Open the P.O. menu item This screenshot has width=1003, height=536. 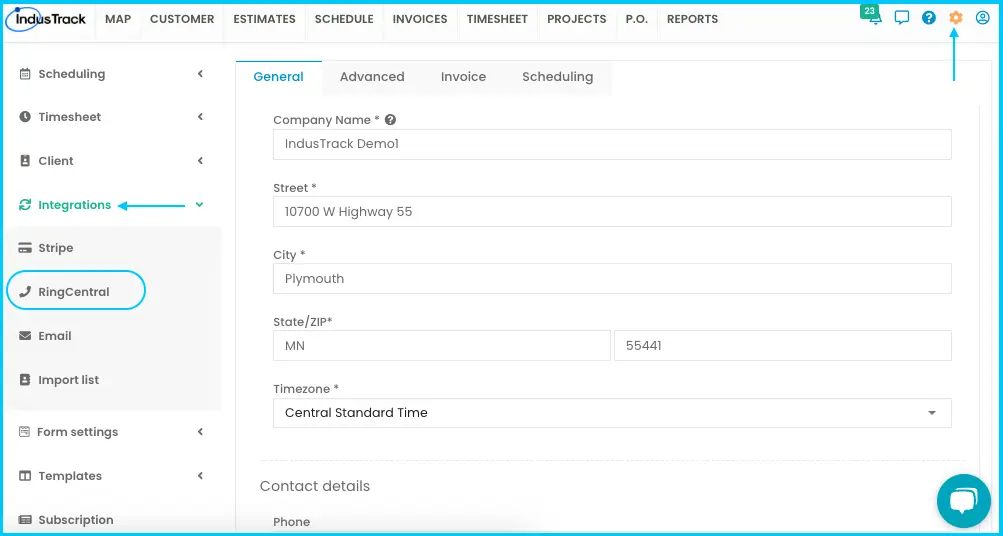[x=636, y=19]
